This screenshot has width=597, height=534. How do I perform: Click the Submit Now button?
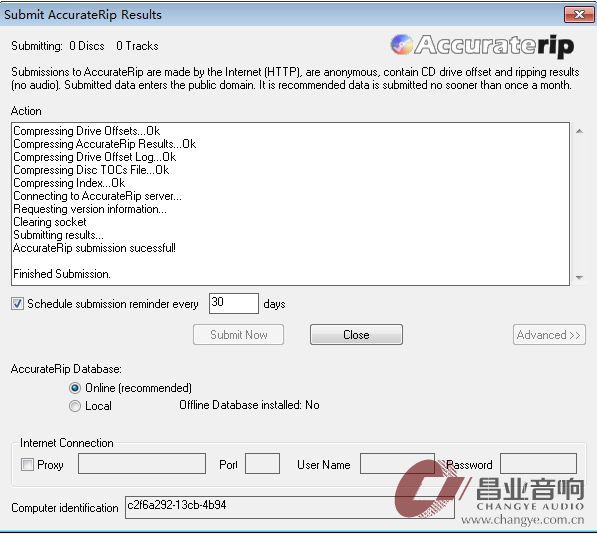pos(238,335)
